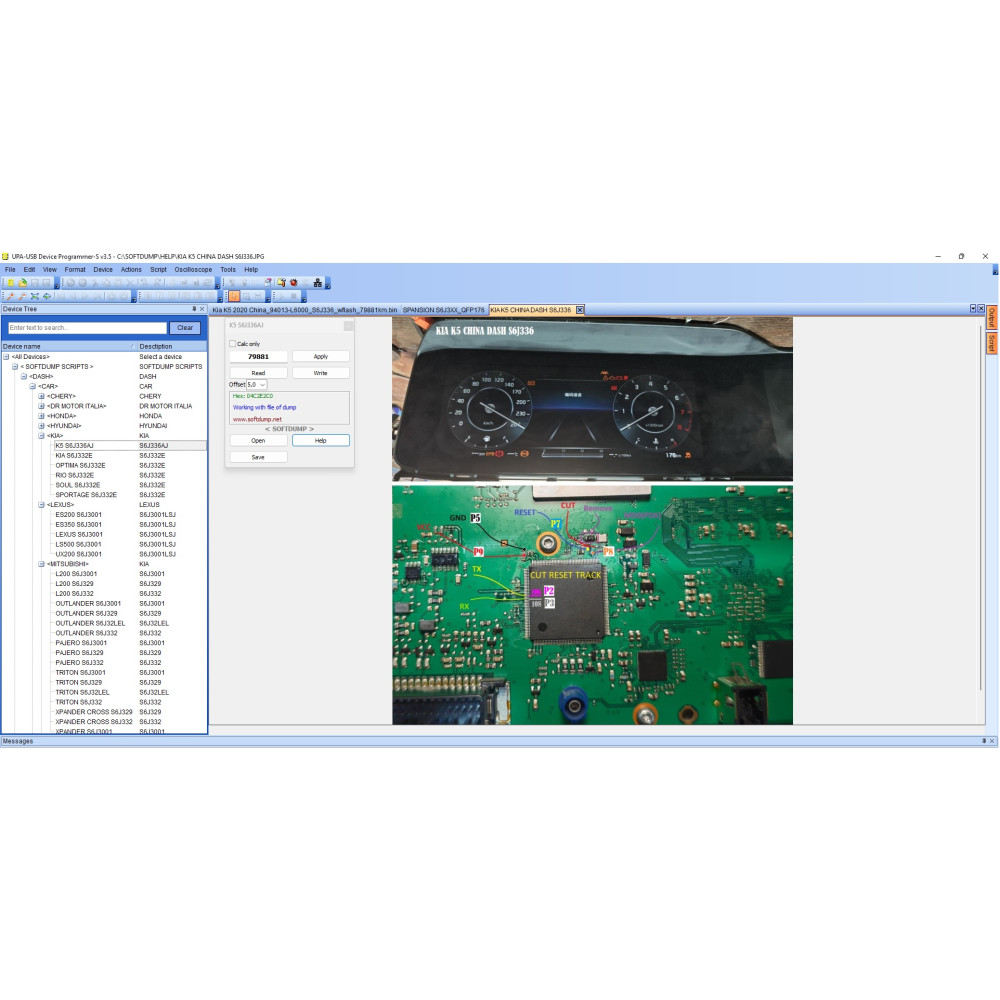The image size is (1000, 1000).
Task: Open the Device menu
Action: 103,270
